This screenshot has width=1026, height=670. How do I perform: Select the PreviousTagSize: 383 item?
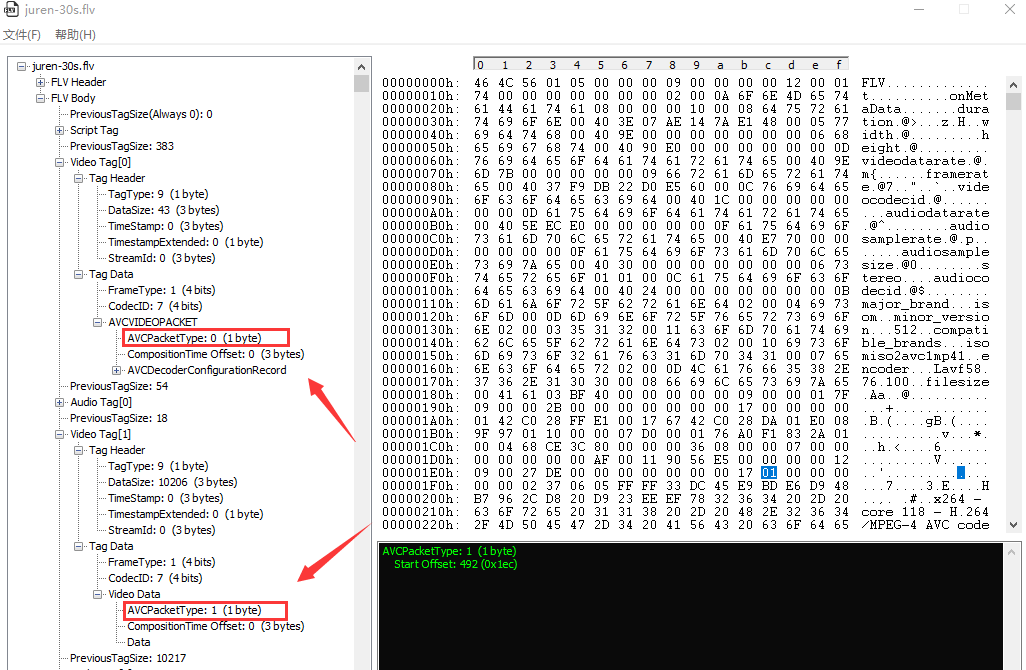pyautogui.click(x=121, y=146)
